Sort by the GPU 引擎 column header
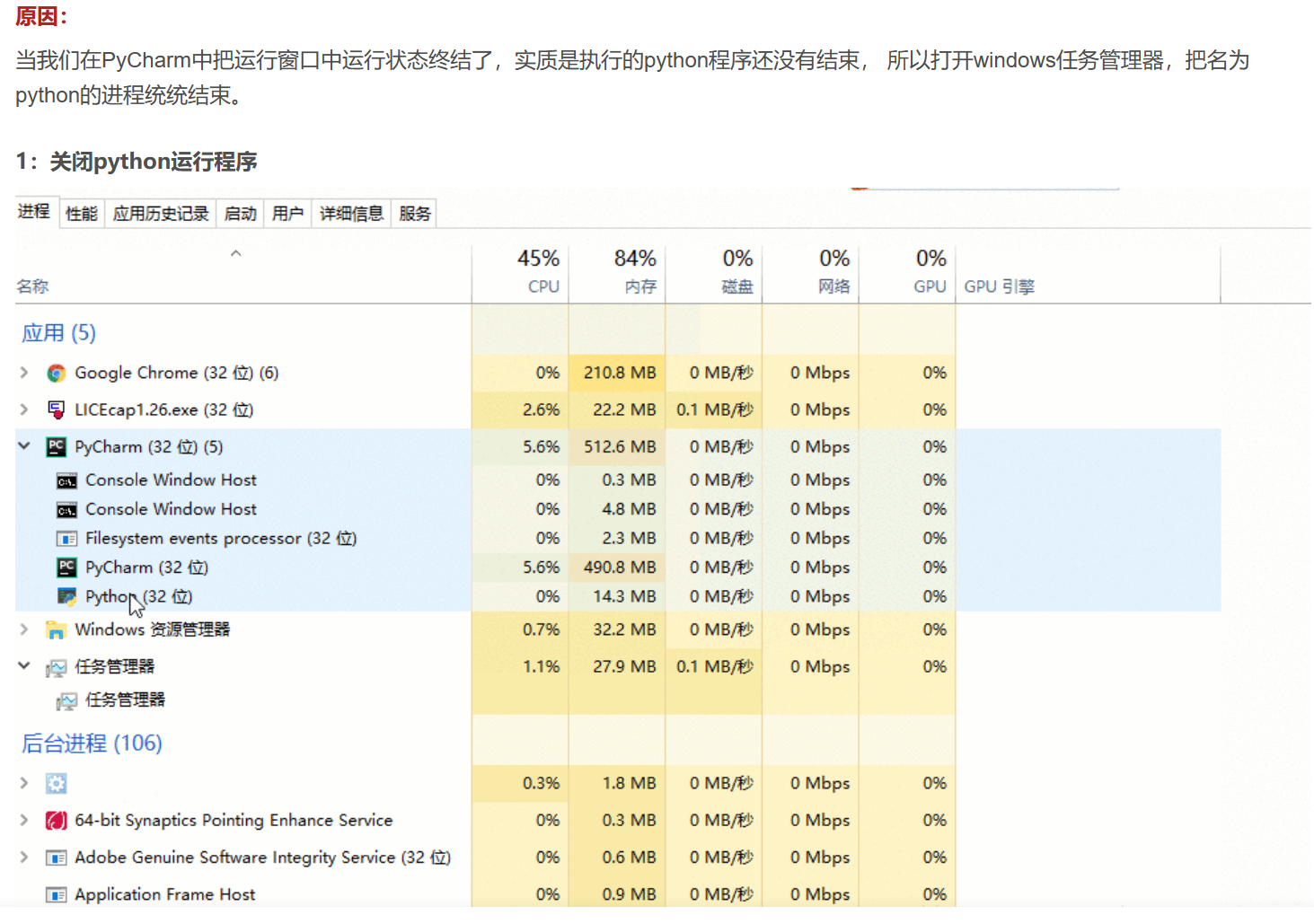 pyautogui.click(x=1089, y=273)
